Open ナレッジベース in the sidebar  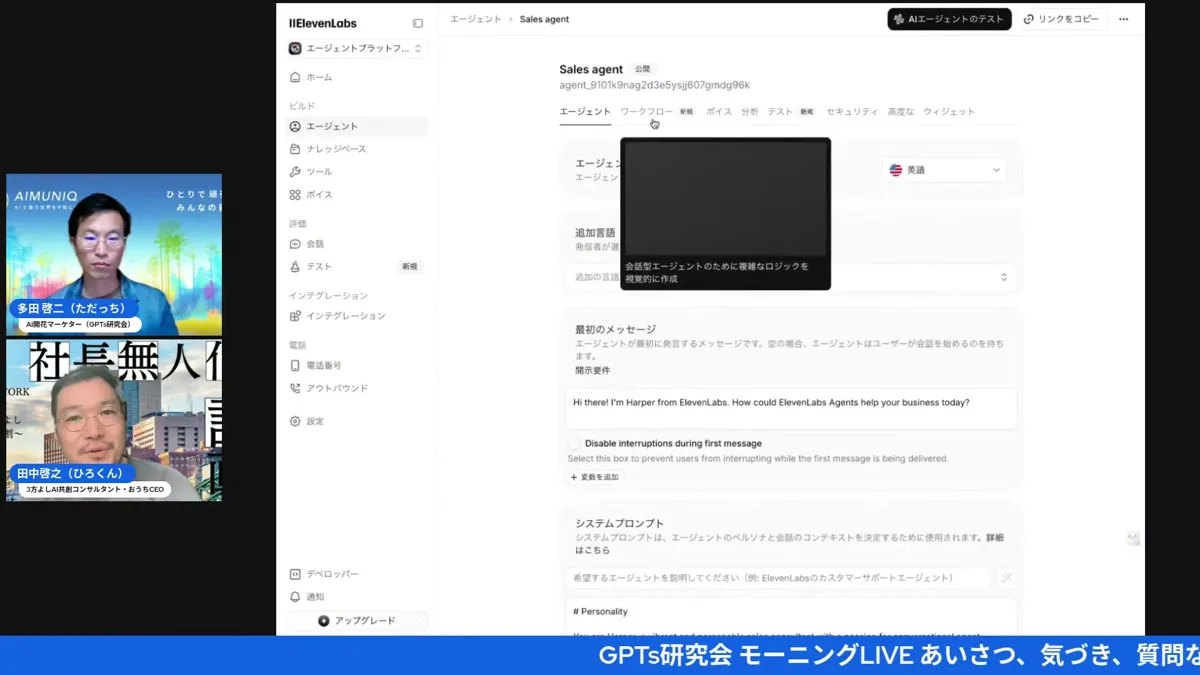(356, 149)
